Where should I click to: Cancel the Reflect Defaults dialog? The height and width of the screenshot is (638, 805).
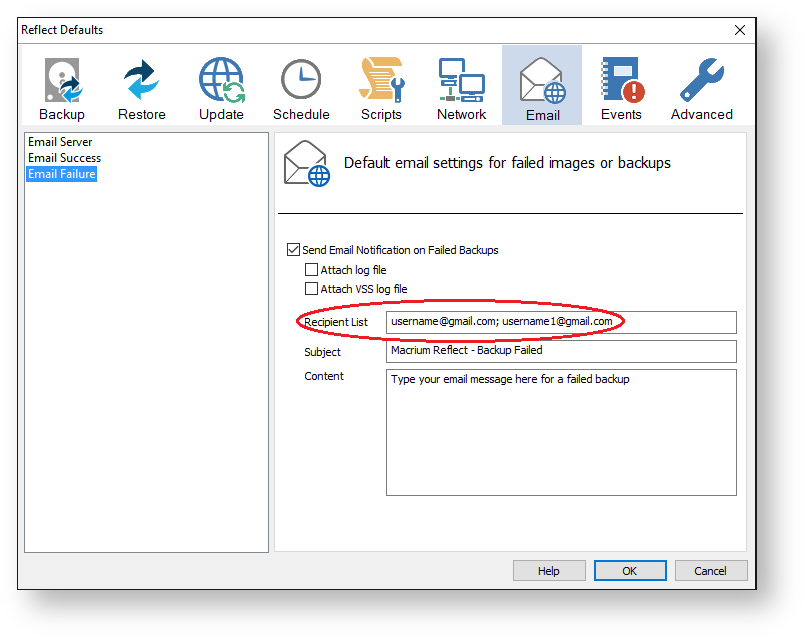point(711,571)
